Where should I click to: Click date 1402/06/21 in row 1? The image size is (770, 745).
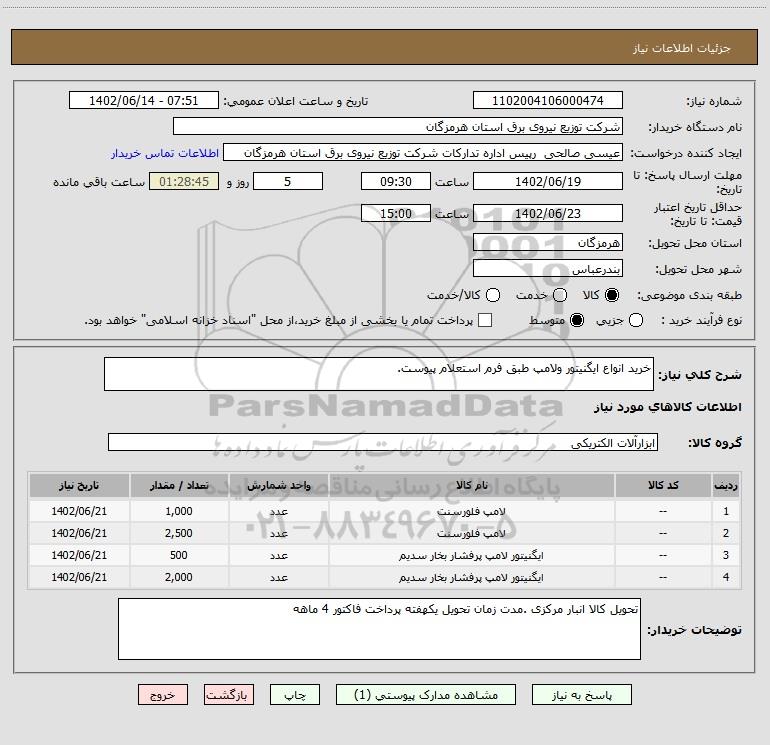[79, 511]
